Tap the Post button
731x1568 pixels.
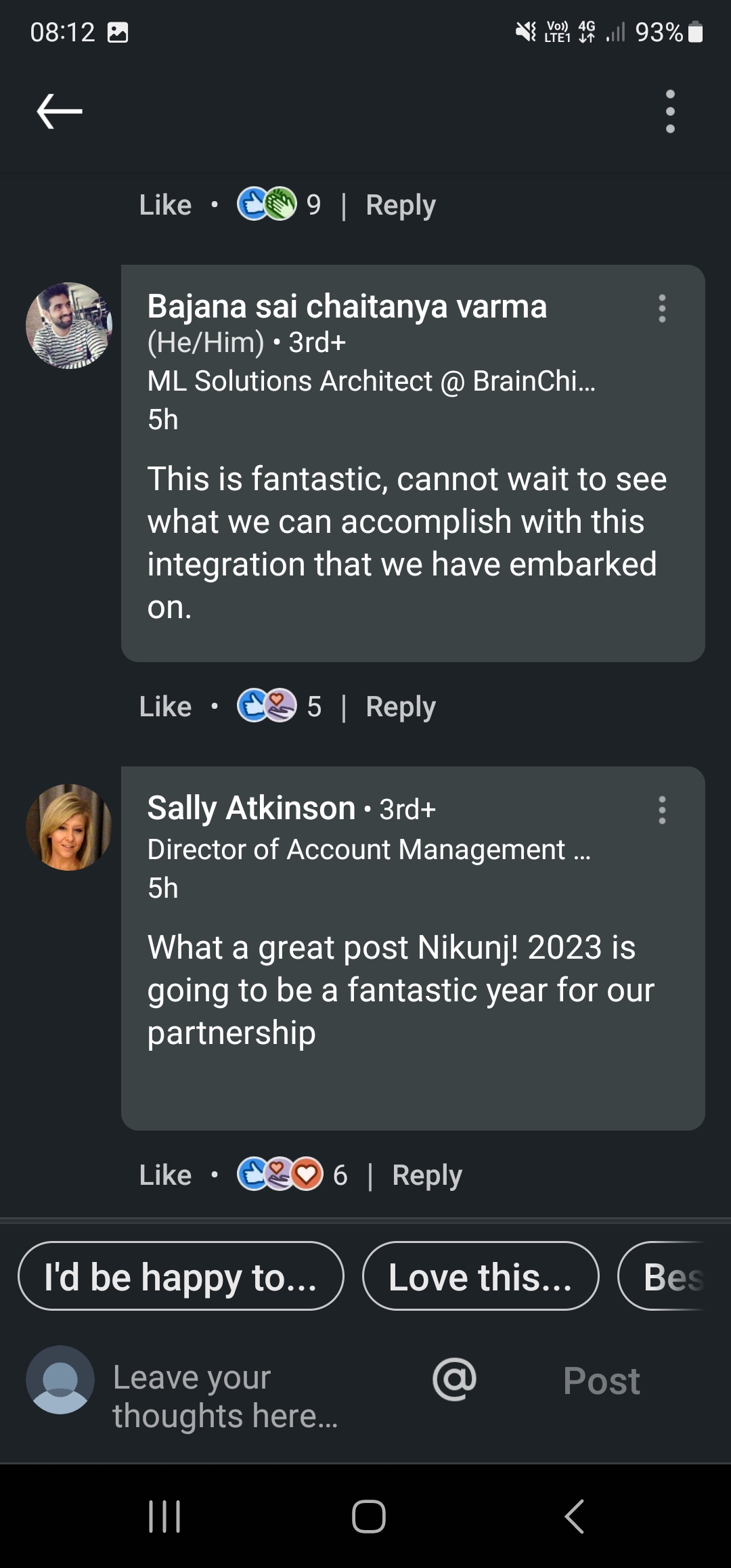(601, 1380)
